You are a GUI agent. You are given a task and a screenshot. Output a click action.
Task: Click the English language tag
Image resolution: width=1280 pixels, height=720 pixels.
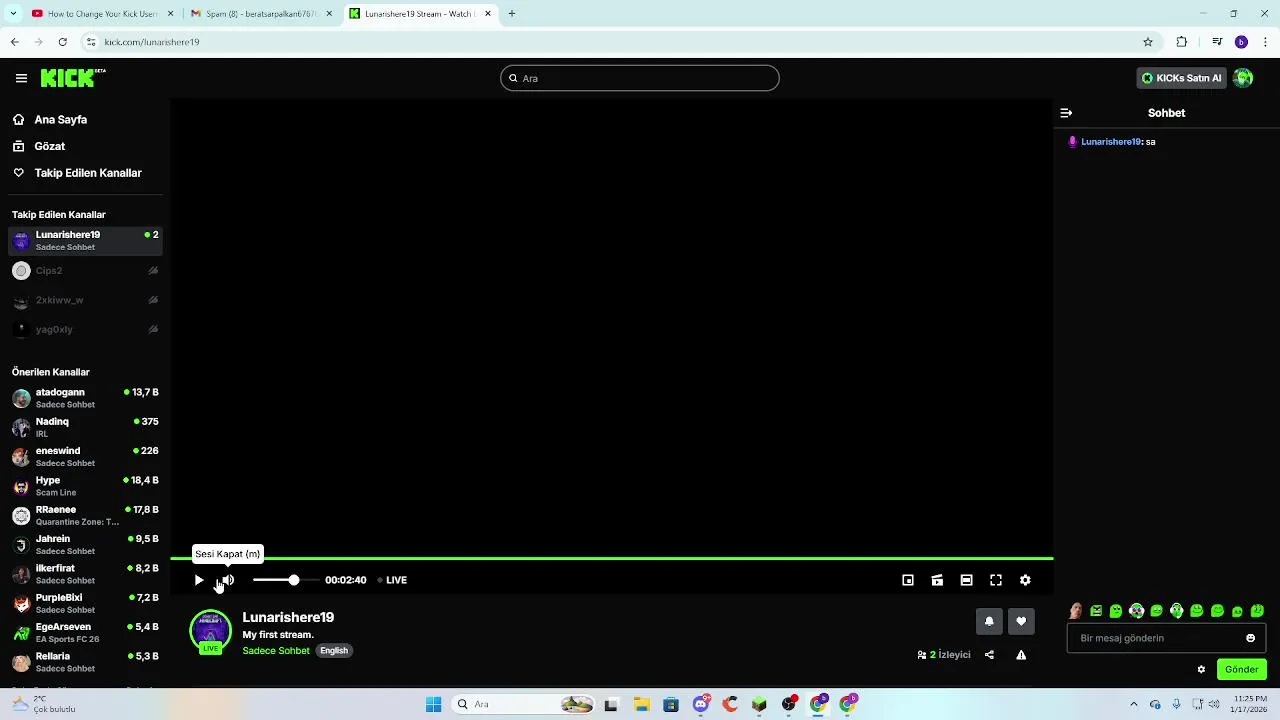pos(334,651)
